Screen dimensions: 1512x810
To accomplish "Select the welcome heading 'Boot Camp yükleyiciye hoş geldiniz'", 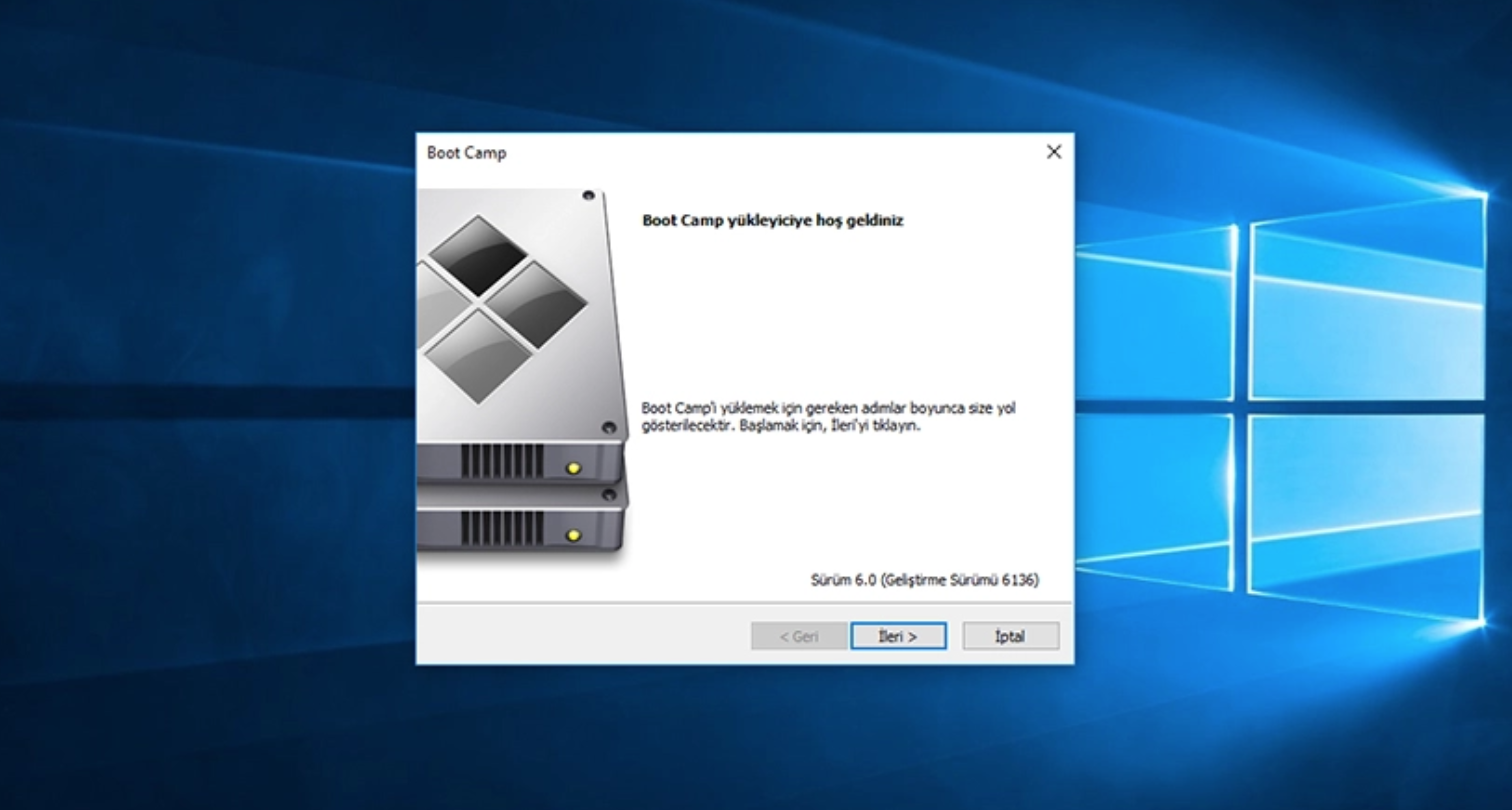I will (773, 221).
